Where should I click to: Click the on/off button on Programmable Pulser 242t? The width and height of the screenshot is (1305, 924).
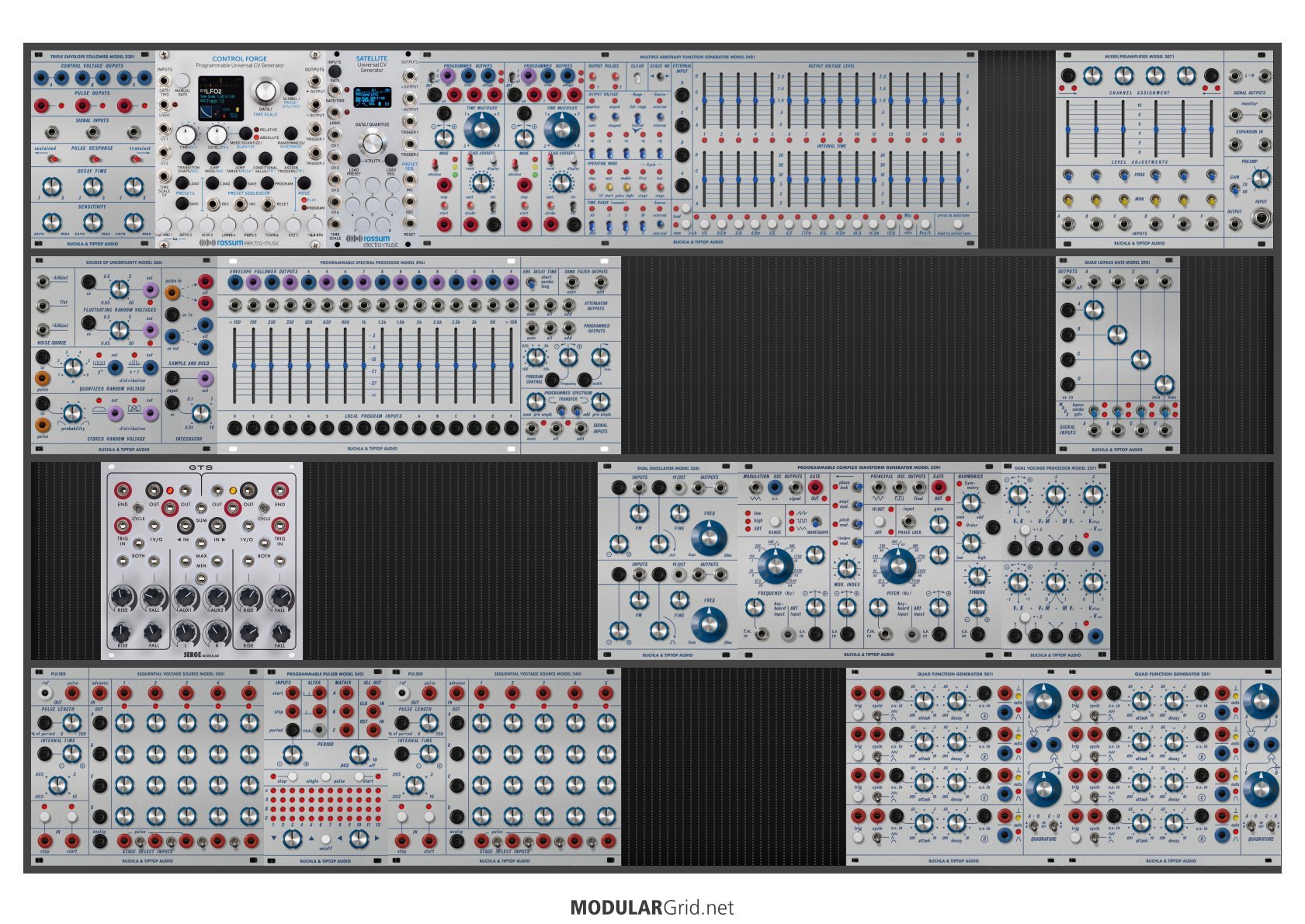325,839
